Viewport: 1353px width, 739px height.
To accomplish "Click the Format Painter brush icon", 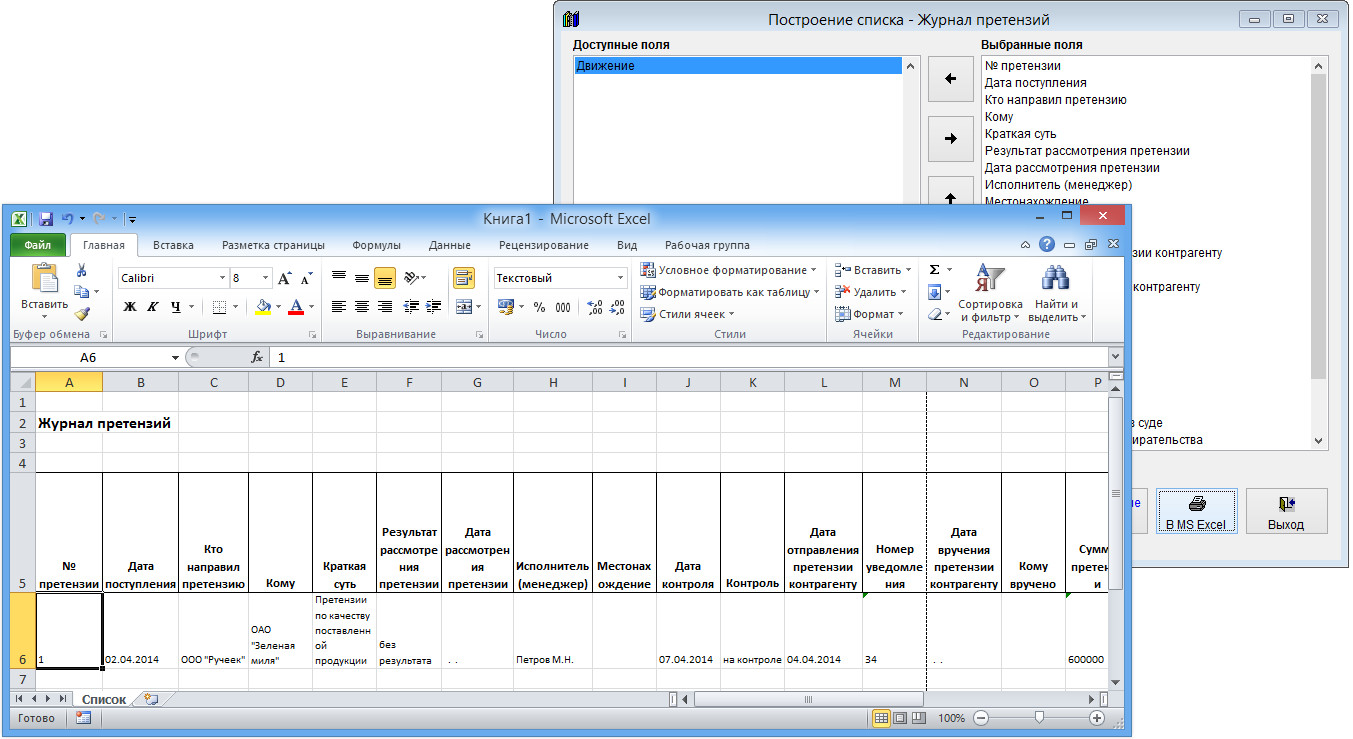I will [82, 313].
